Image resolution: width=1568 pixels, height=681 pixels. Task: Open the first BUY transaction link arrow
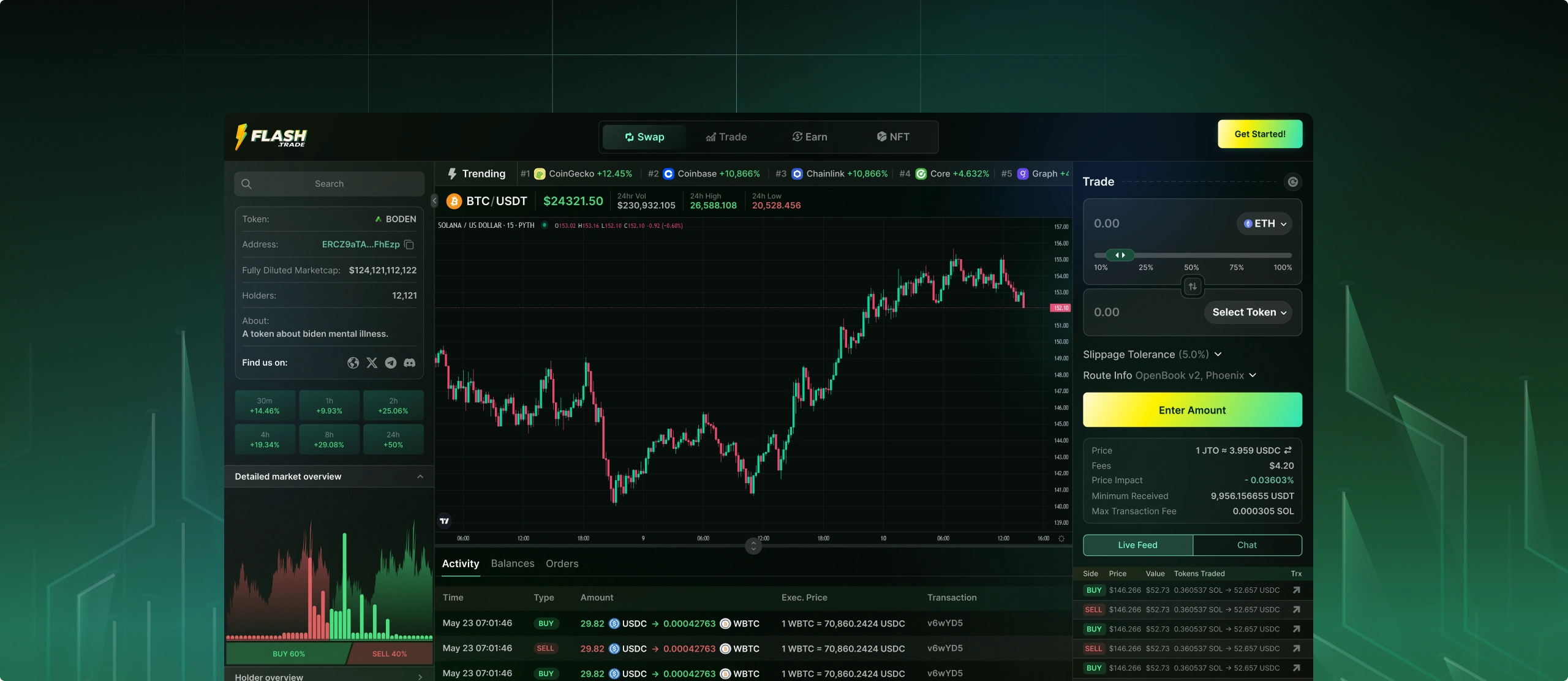(x=1296, y=590)
